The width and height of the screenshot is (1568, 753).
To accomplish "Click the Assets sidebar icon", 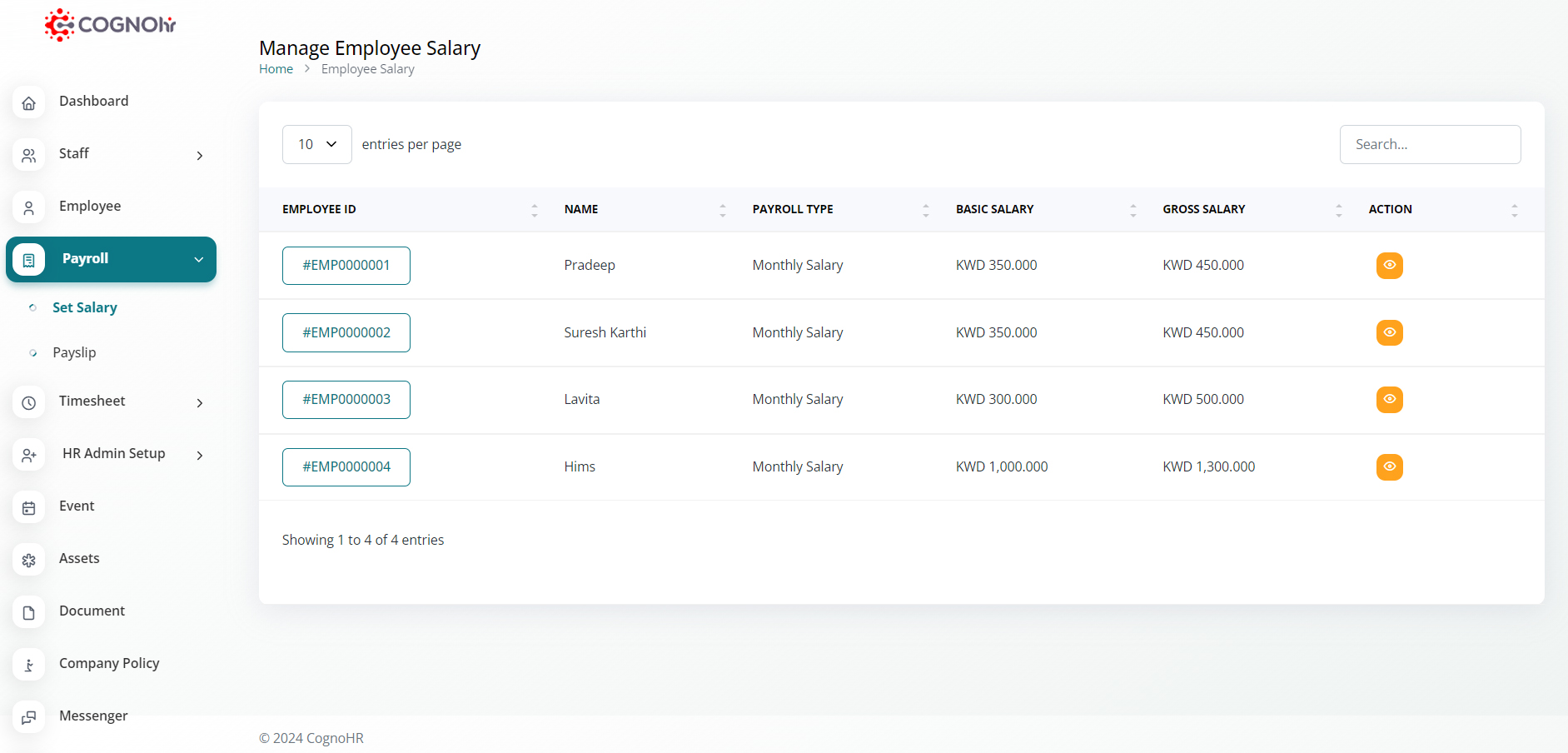I will (29, 560).
